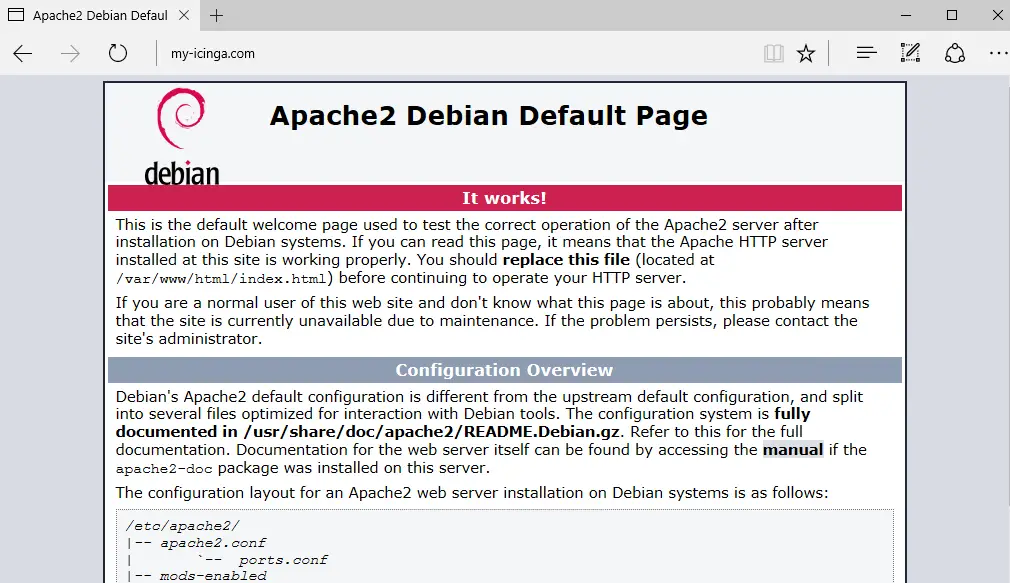
Task: Reload the page with refresh icon
Action: (x=118, y=53)
